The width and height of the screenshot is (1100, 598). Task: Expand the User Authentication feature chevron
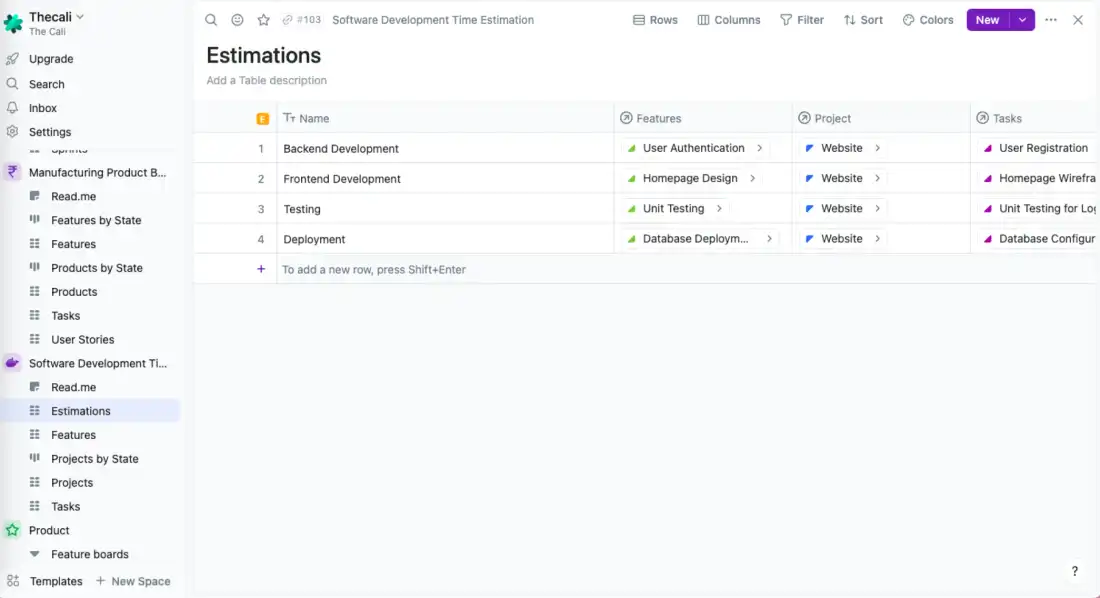tap(760, 148)
